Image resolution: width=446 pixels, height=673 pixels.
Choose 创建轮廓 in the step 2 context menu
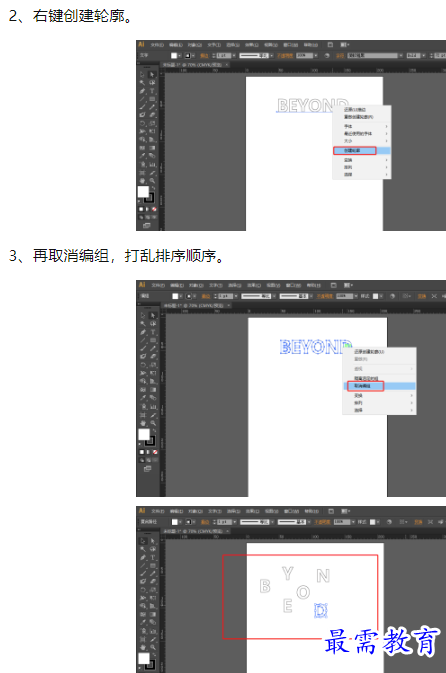tap(361, 151)
